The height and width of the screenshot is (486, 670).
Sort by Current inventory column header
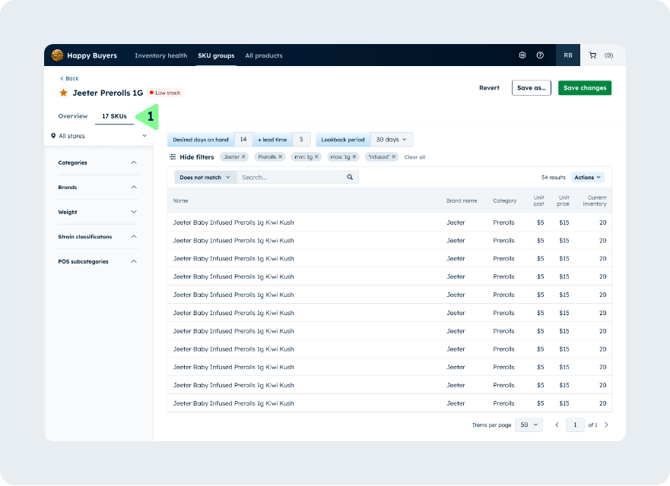pos(595,200)
